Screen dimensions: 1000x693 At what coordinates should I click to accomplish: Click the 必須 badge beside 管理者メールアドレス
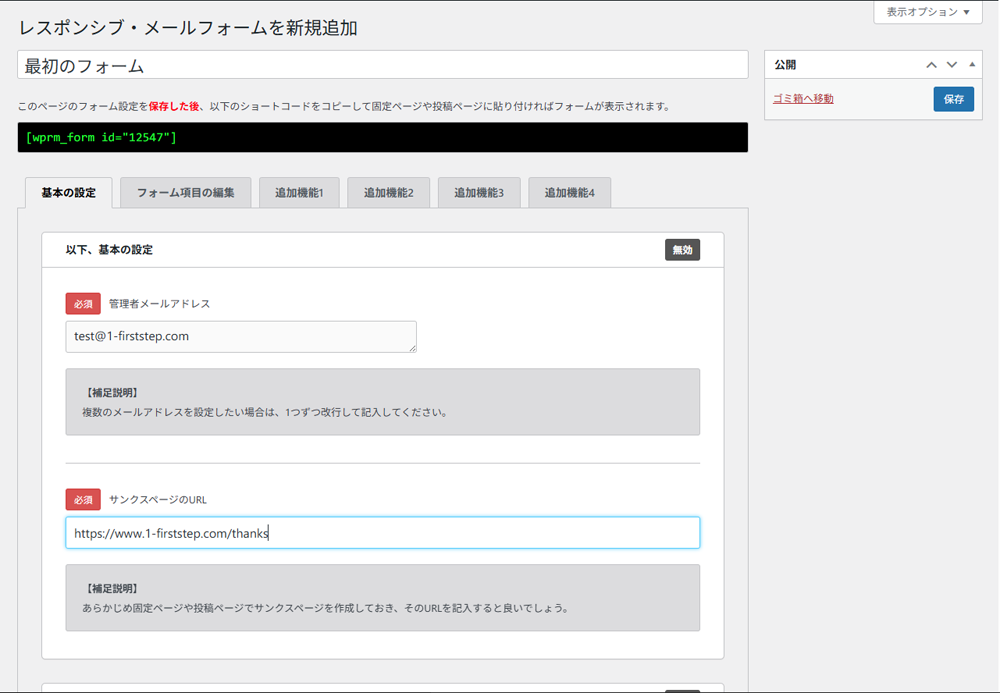pos(83,304)
